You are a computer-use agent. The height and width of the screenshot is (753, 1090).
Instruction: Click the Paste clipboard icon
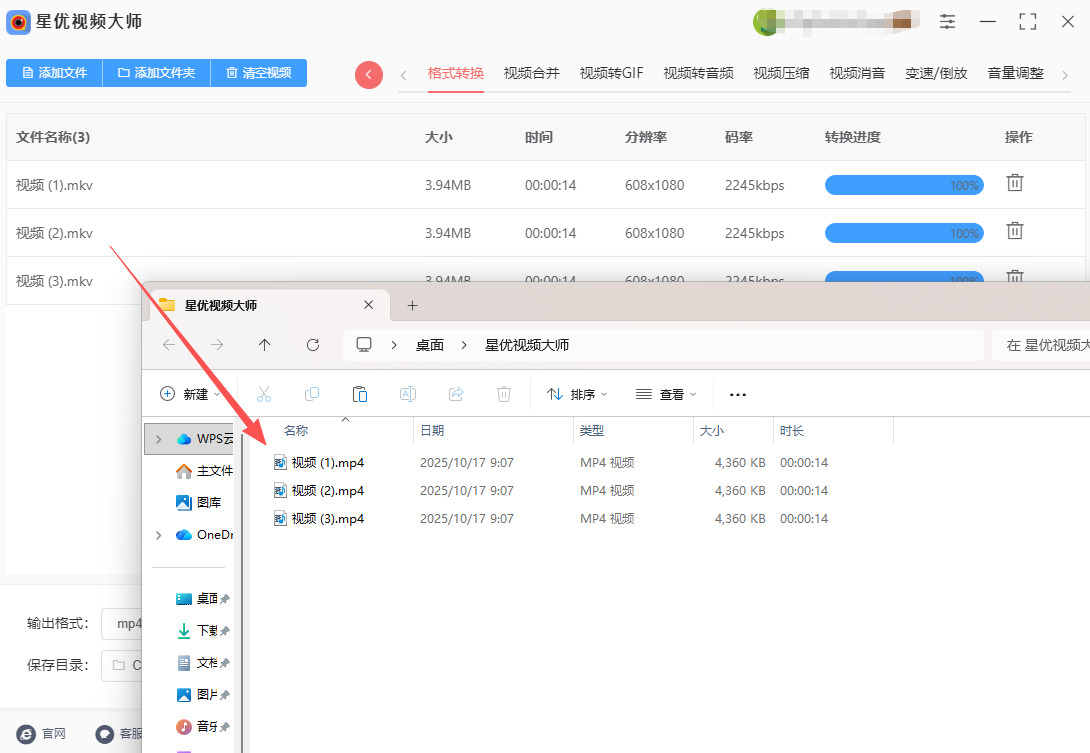(359, 394)
